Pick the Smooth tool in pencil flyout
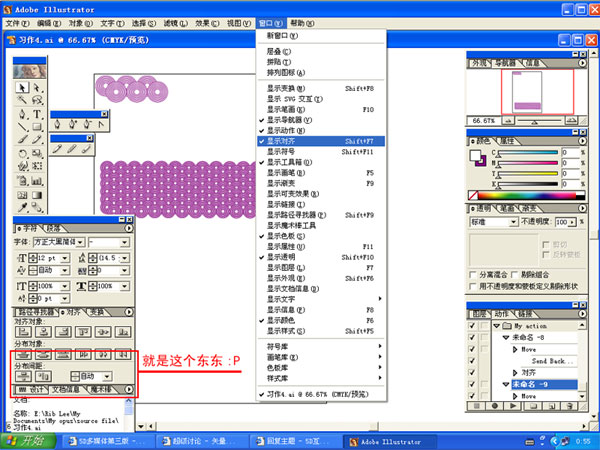The image size is (600, 450). tap(72, 149)
